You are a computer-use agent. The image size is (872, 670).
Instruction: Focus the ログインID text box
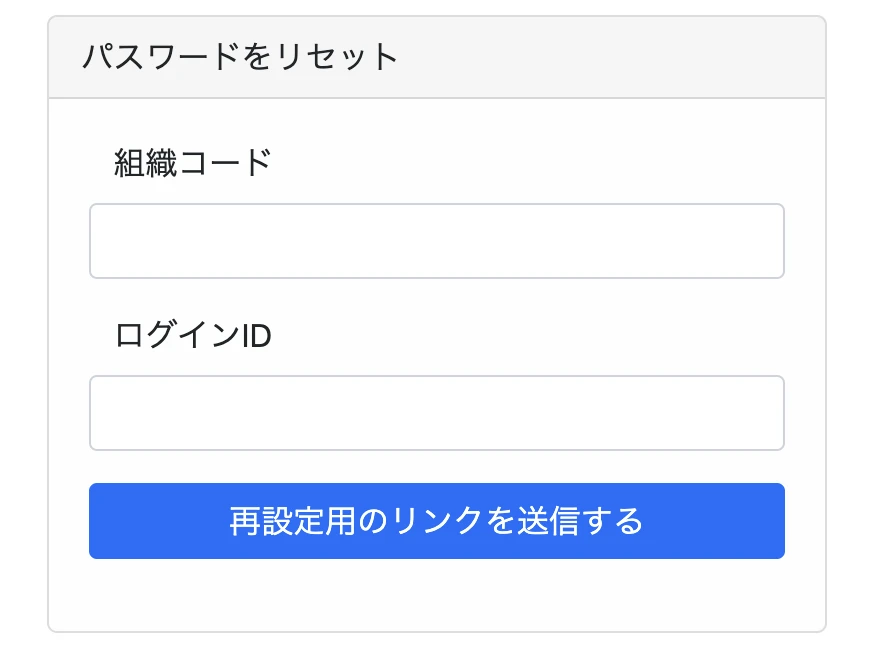[437, 413]
